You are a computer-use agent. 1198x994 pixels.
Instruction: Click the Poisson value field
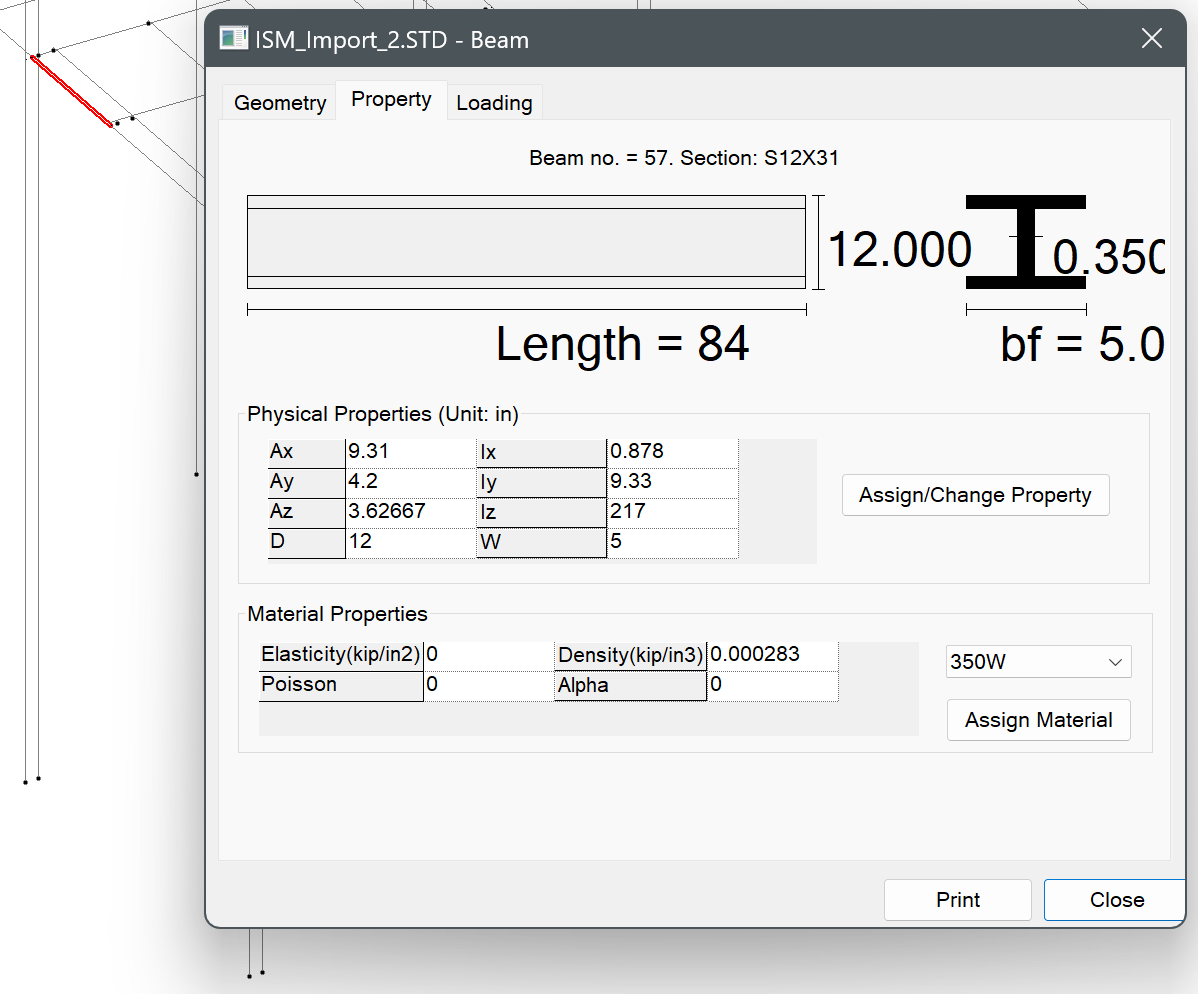[x=488, y=685]
